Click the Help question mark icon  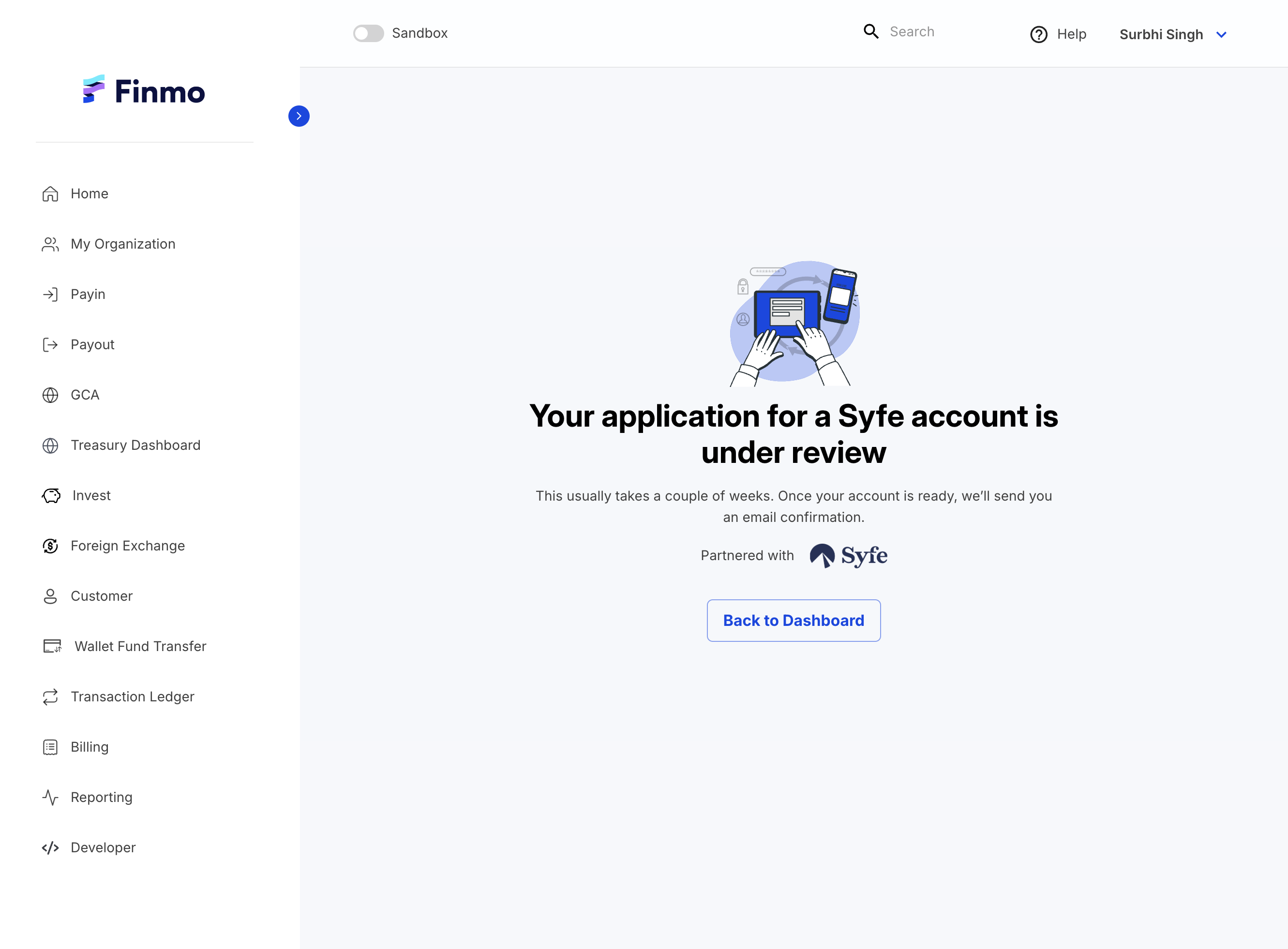pyautogui.click(x=1039, y=34)
